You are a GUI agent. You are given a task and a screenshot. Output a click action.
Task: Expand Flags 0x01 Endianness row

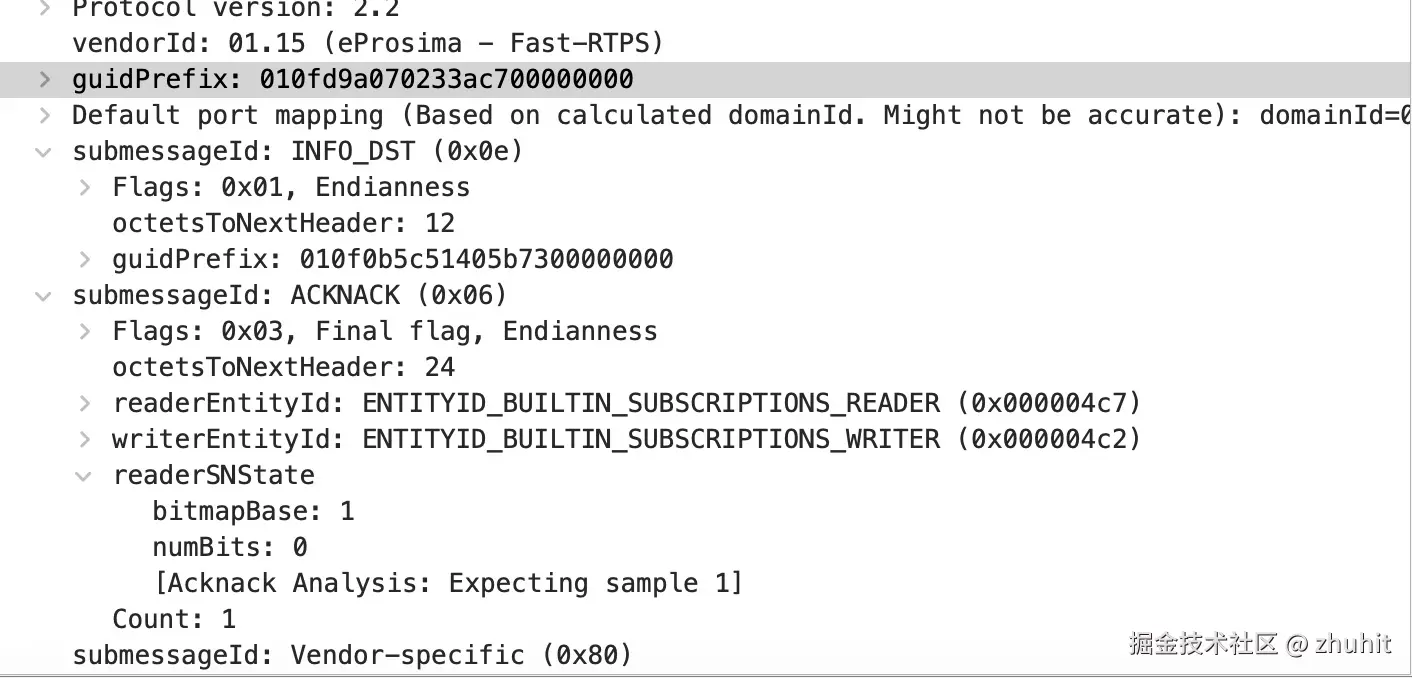(x=85, y=187)
